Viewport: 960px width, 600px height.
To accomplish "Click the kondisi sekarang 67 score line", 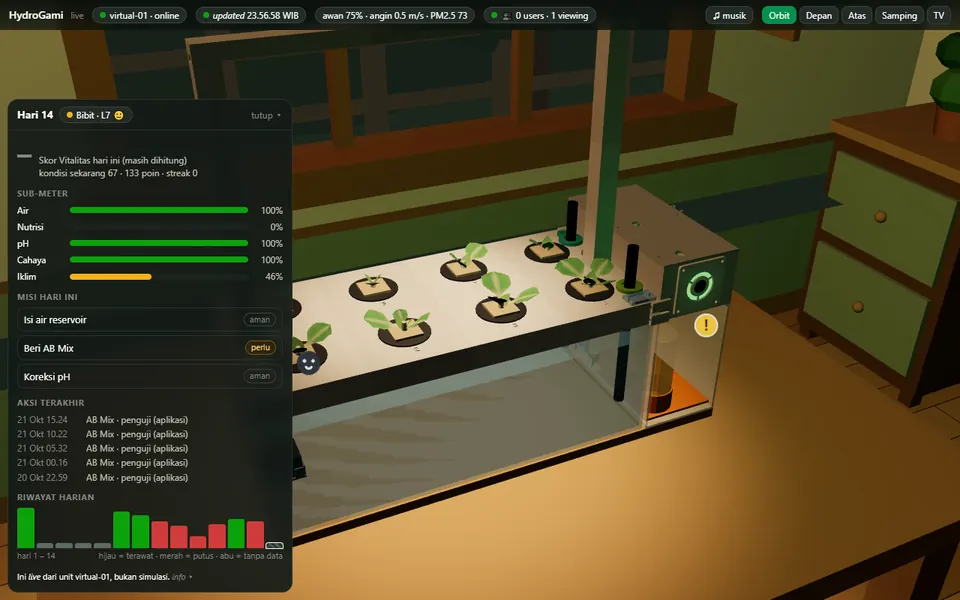I will coord(118,173).
